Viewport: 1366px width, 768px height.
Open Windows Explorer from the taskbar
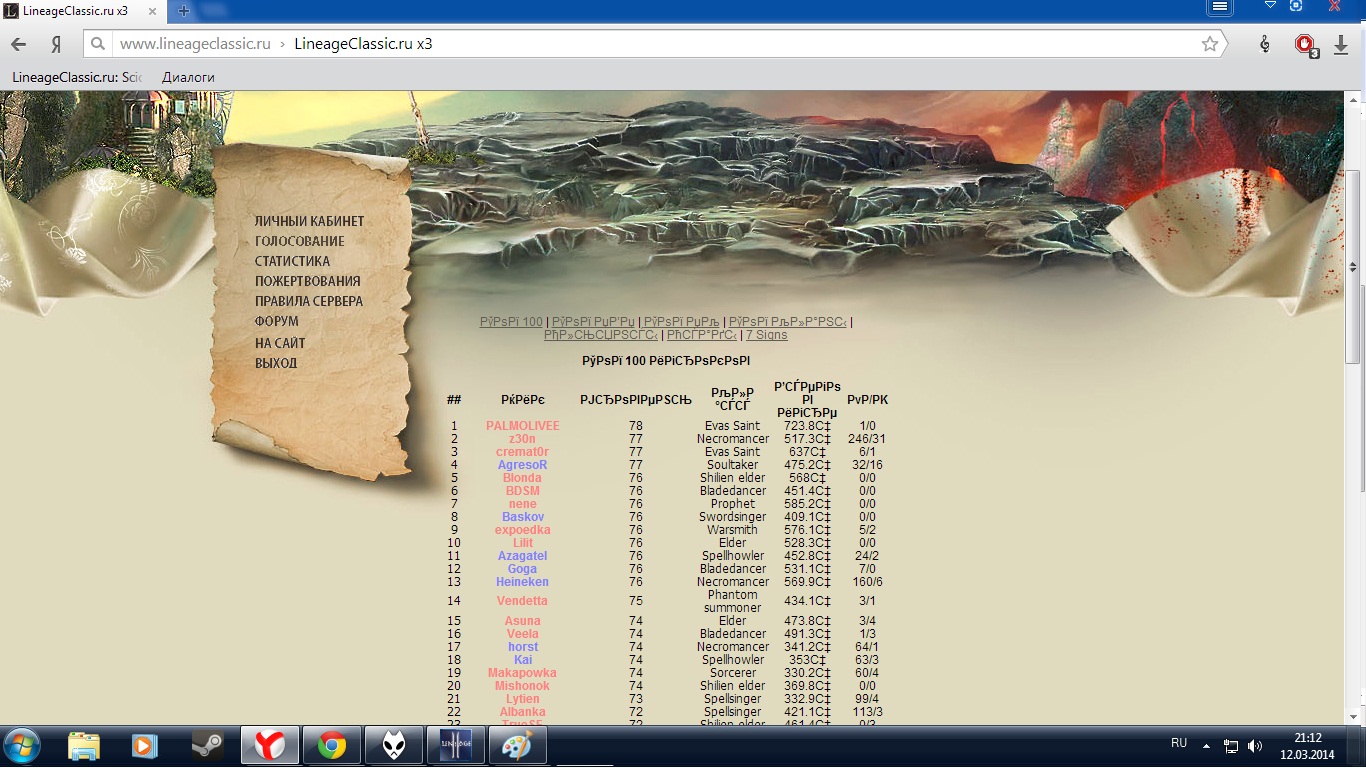click(x=84, y=746)
